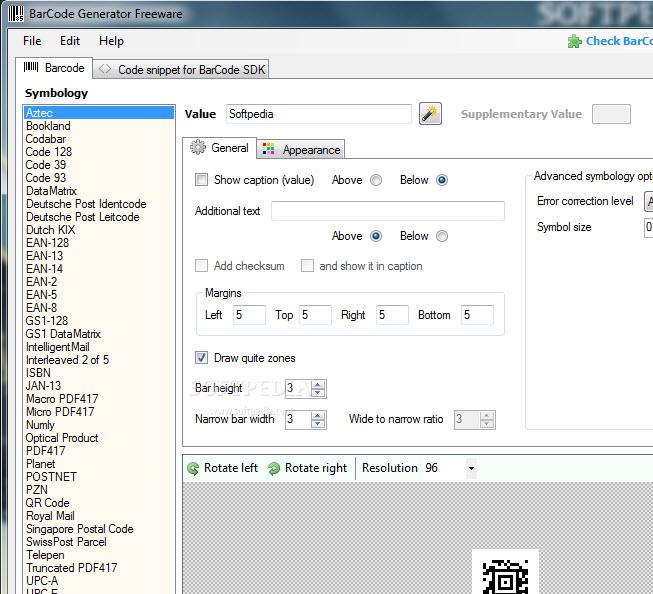Click the barcode icon on Barcode tab
This screenshot has height=594, width=653.
pyautogui.click(x=31, y=68)
